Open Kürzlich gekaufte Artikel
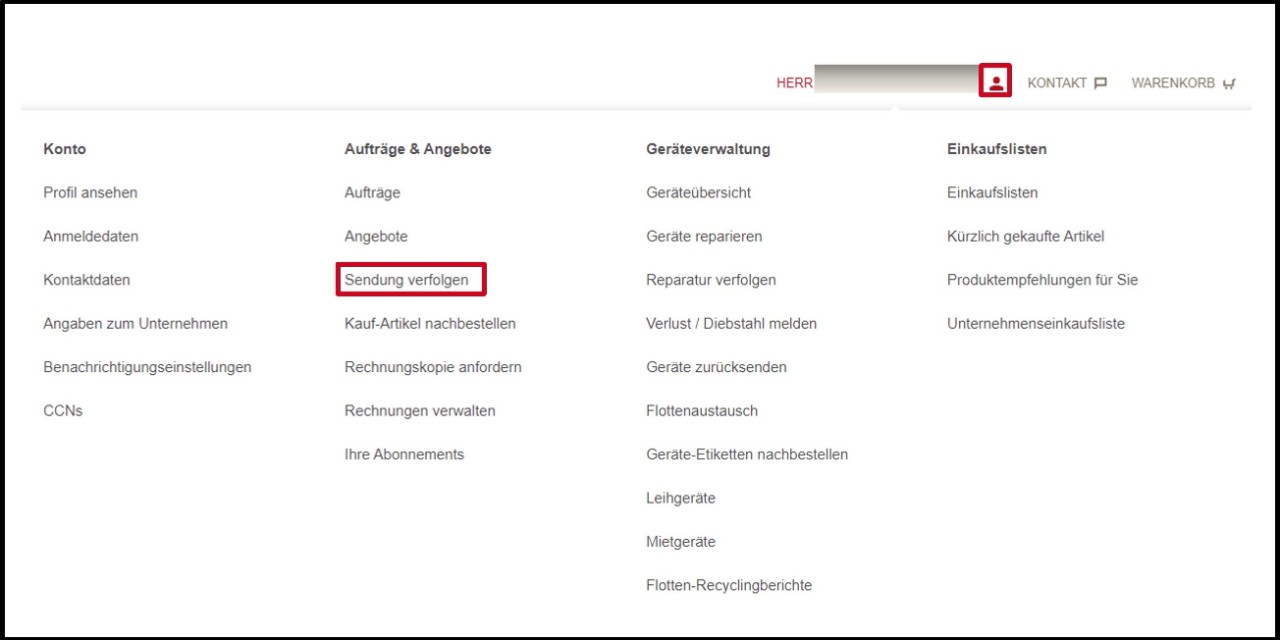This screenshot has height=640, width=1280. (1025, 237)
